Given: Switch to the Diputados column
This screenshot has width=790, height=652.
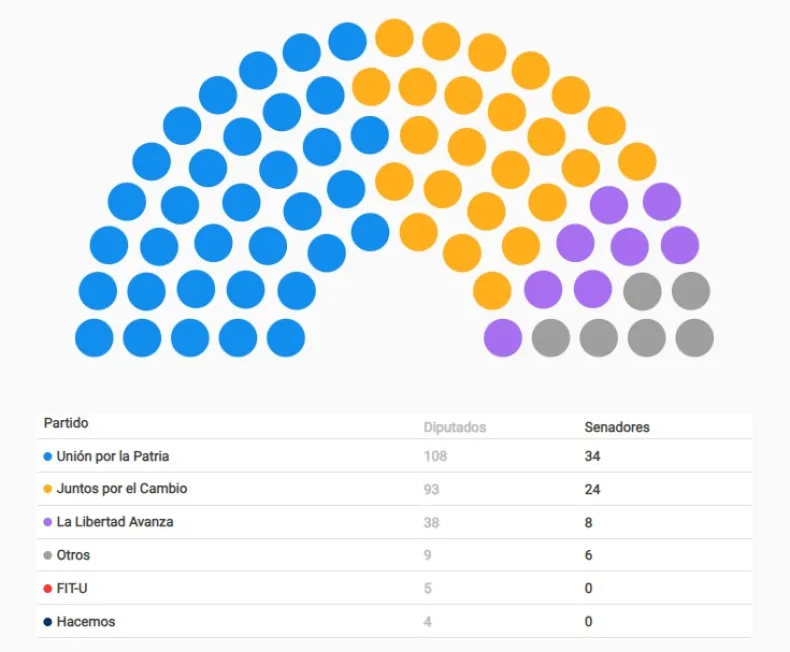Looking at the screenshot, I should (x=454, y=427).
